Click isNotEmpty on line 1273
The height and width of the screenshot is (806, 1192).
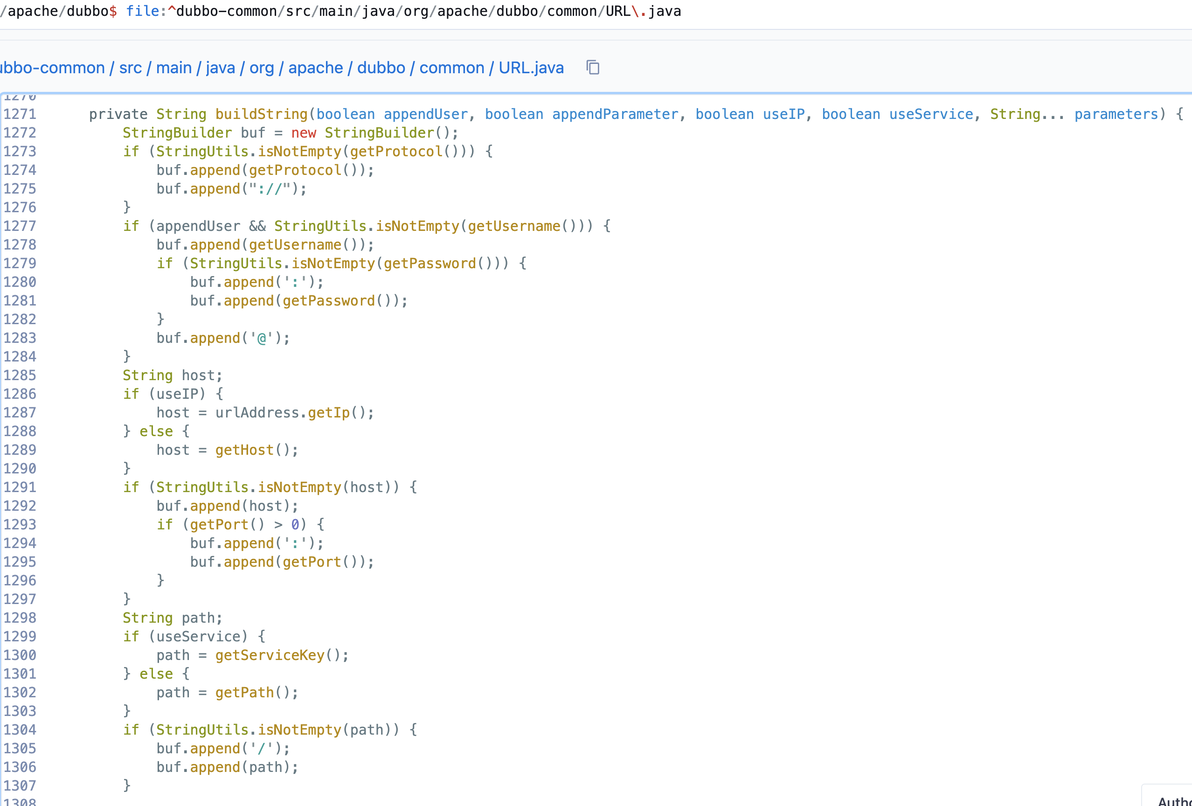(x=300, y=151)
